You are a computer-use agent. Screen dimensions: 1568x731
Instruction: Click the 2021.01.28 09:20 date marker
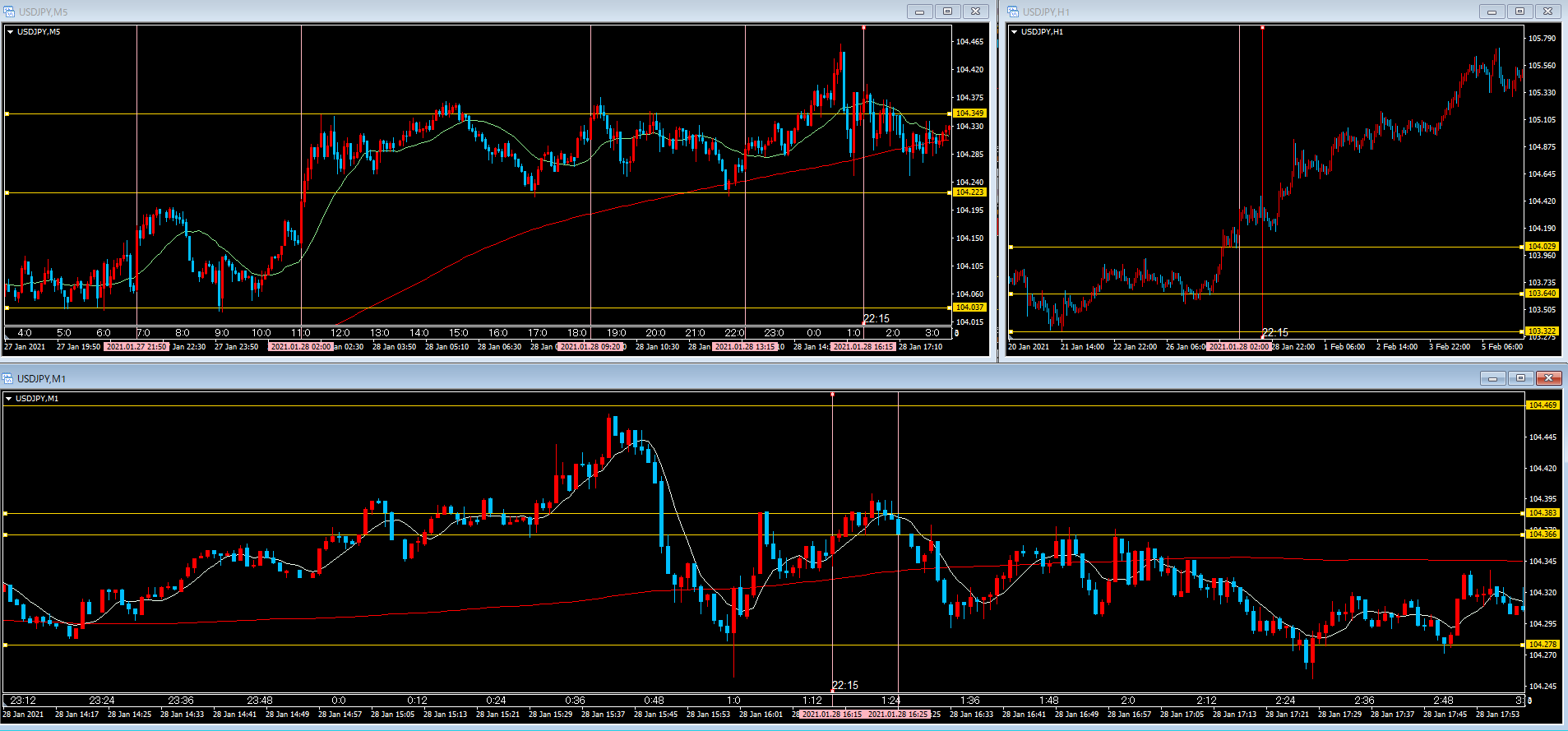coord(590,347)
